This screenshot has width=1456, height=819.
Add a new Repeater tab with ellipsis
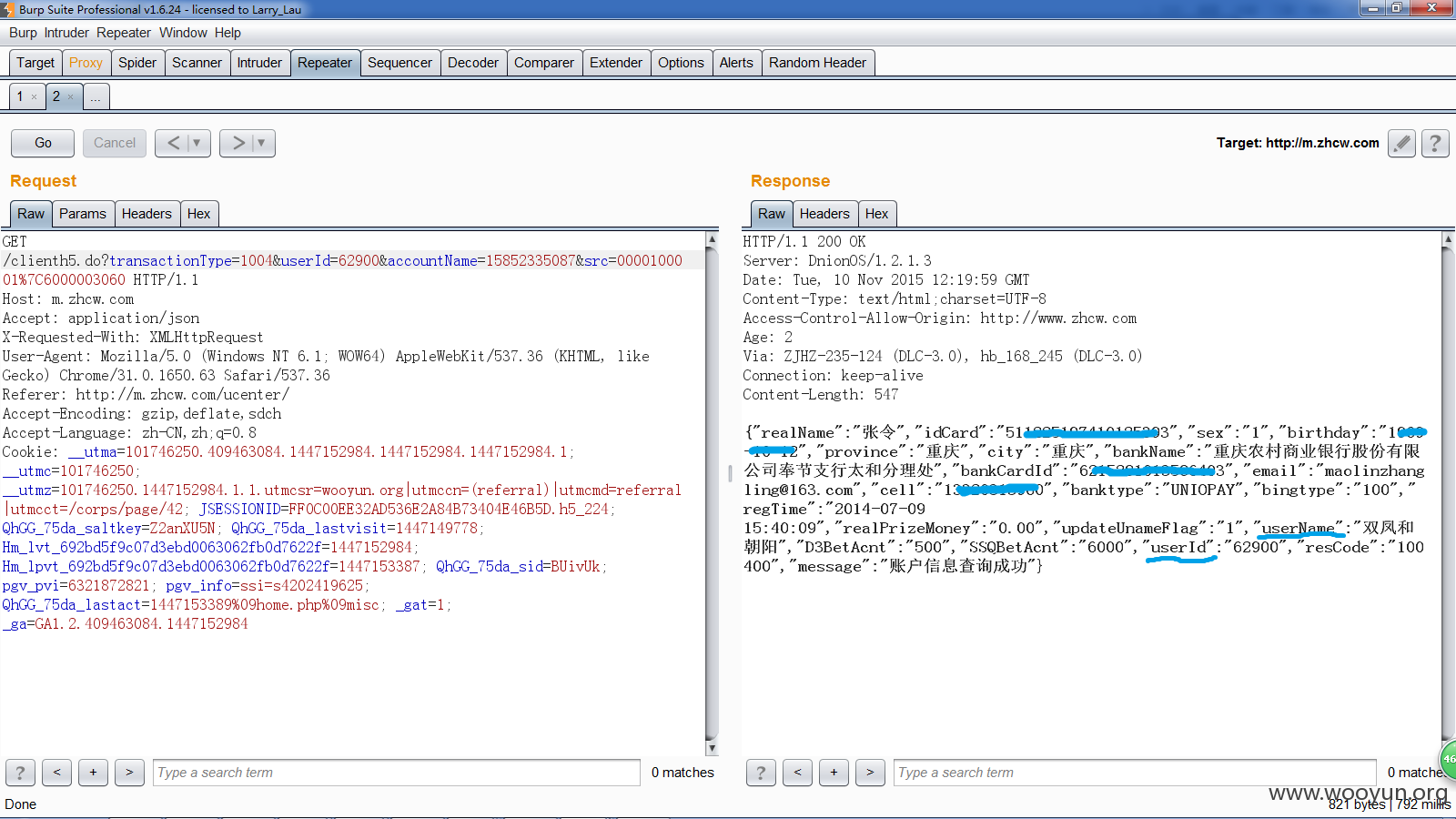coord(96,96)
